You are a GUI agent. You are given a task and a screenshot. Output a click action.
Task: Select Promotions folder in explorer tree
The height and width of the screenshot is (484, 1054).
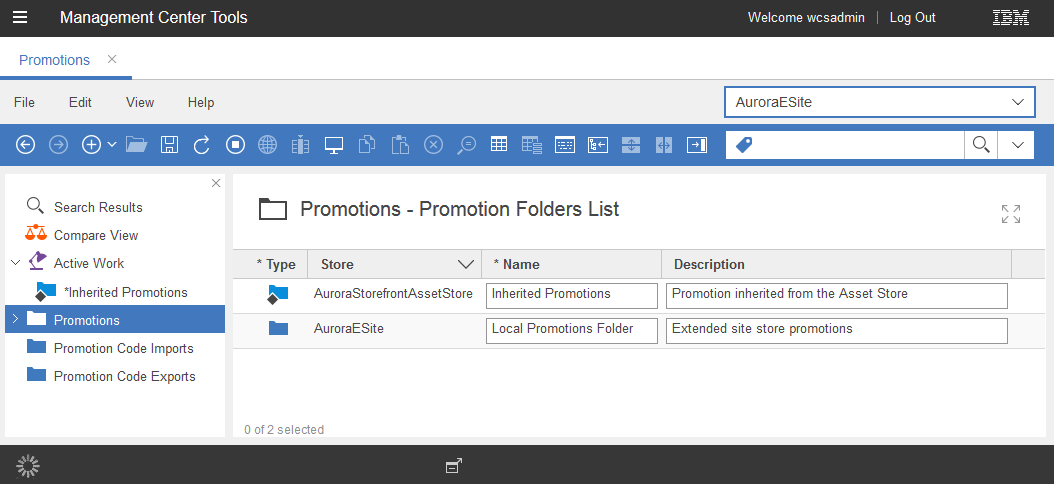click(87, 320)
